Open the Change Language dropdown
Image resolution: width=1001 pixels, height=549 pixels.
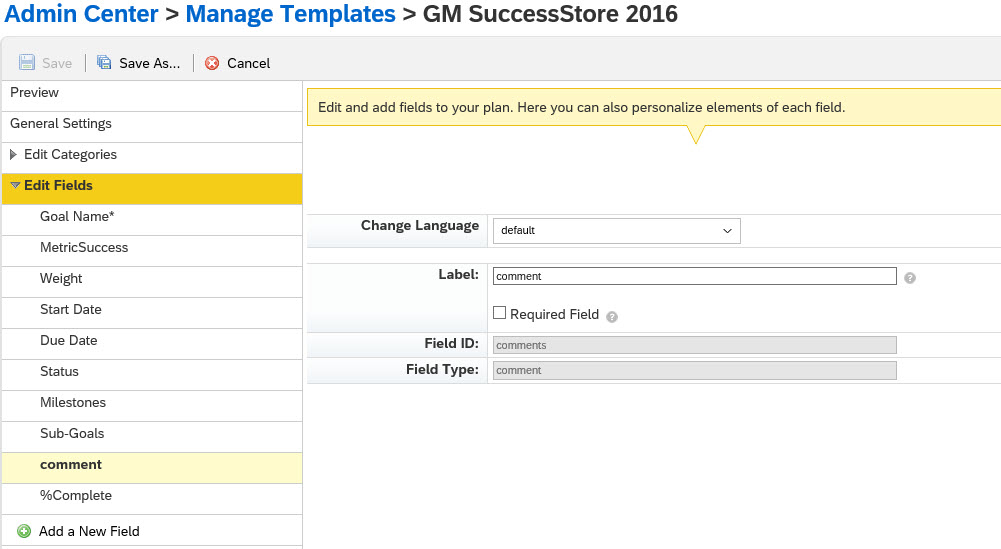(617, 230)
